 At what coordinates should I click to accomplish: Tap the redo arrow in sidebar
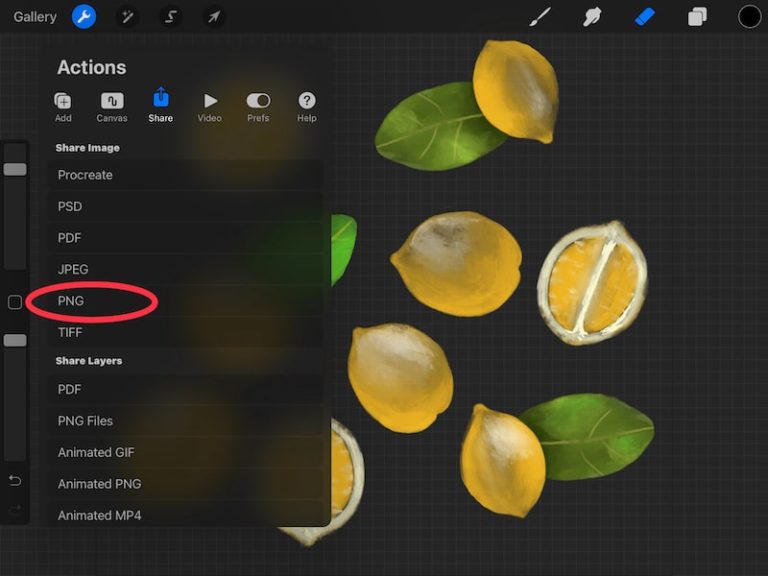(x=15, y=511)
